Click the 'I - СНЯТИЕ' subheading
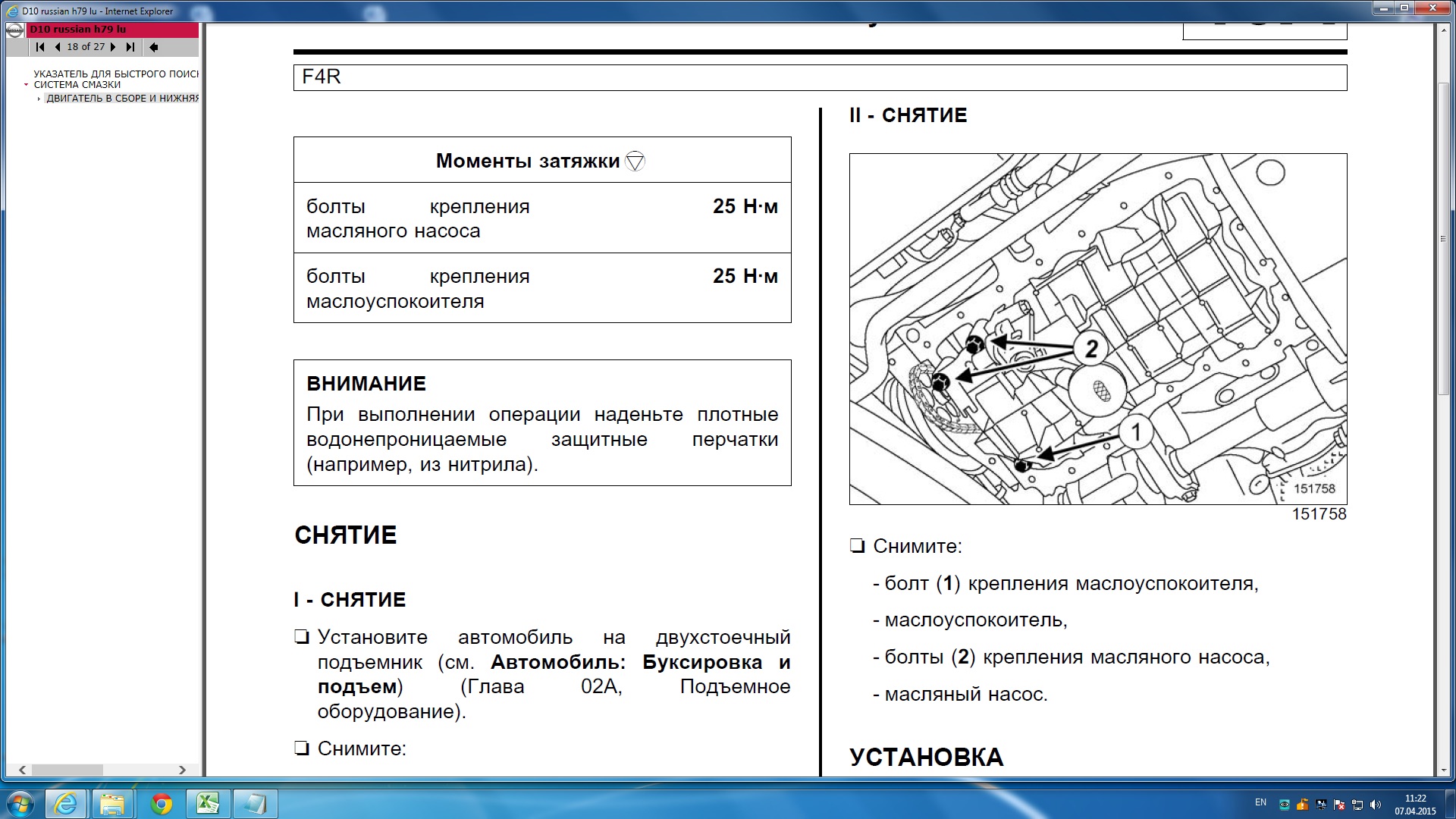The image size is (1456, 819). click(350, 600)
